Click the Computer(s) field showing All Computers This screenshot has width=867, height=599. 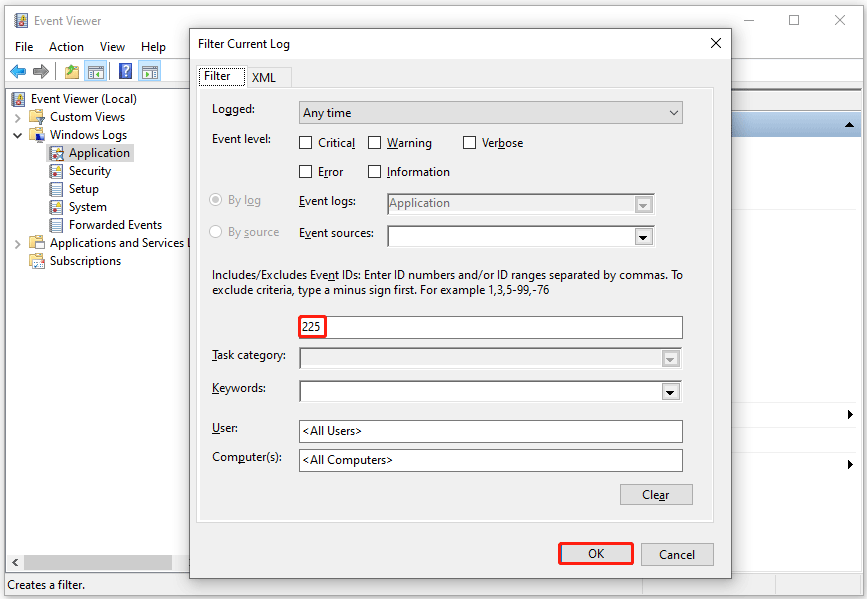[490, 460]
